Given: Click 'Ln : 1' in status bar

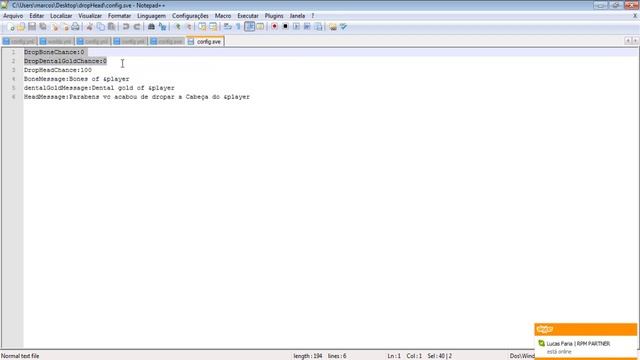Looking at the screenshot, I should (x=394, y=356).
